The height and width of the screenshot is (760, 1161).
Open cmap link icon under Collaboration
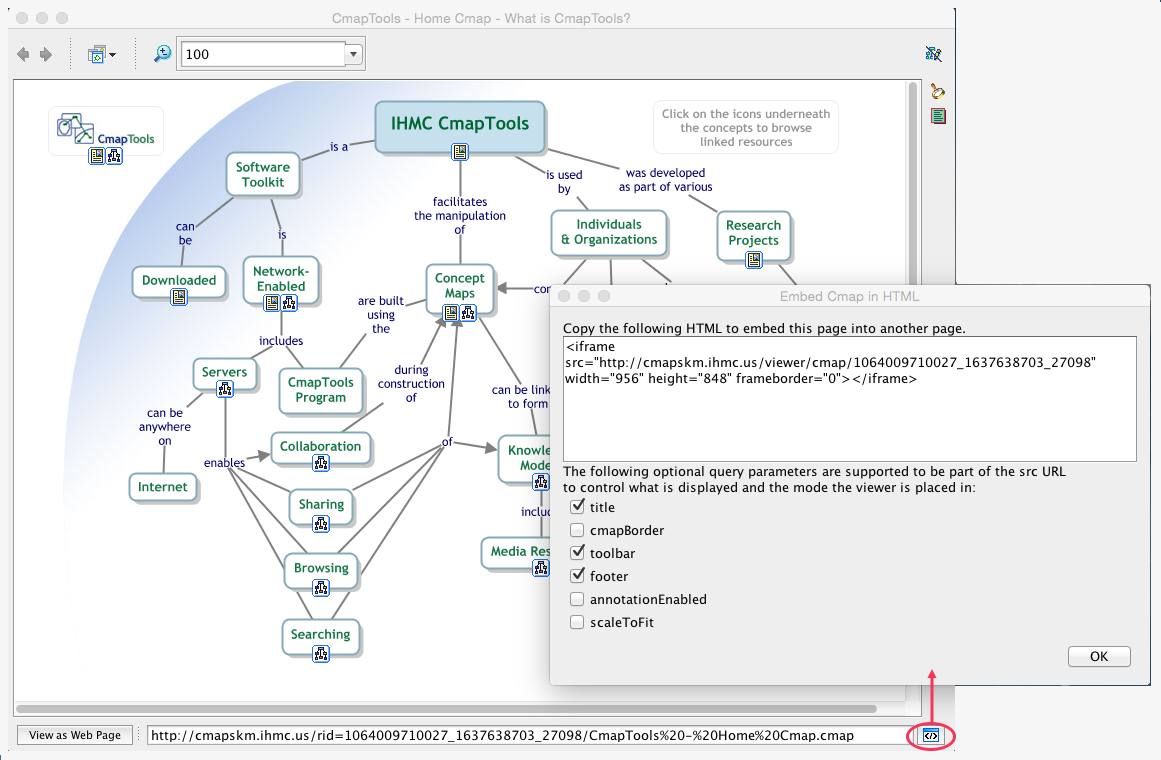click(321, 463)
